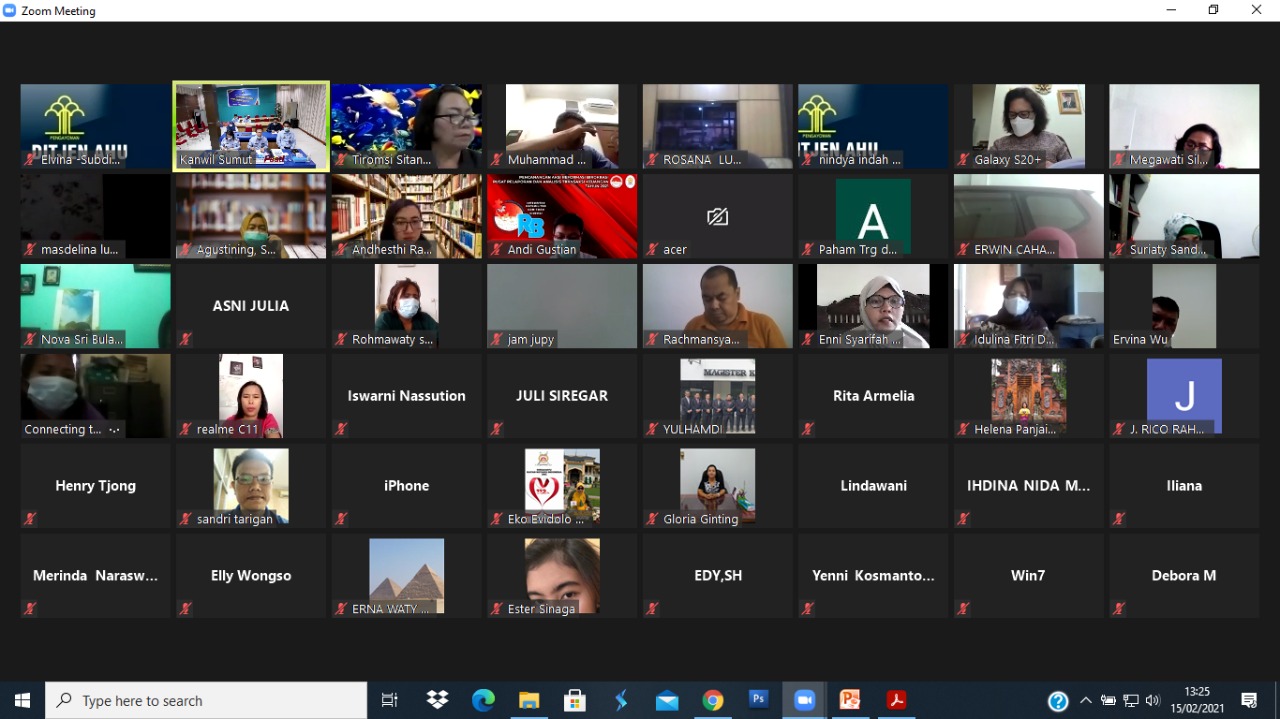The width and height of the screenshot is (1280, 719).
Task: Launch Microsoft Edge from taskbar
Action: (x=483, y=700)
